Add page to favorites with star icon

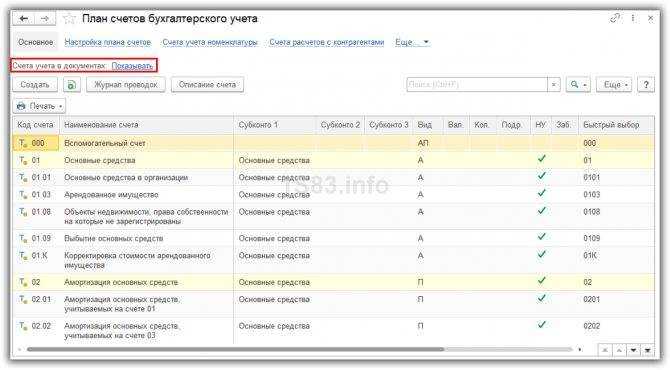coord(69,19)
